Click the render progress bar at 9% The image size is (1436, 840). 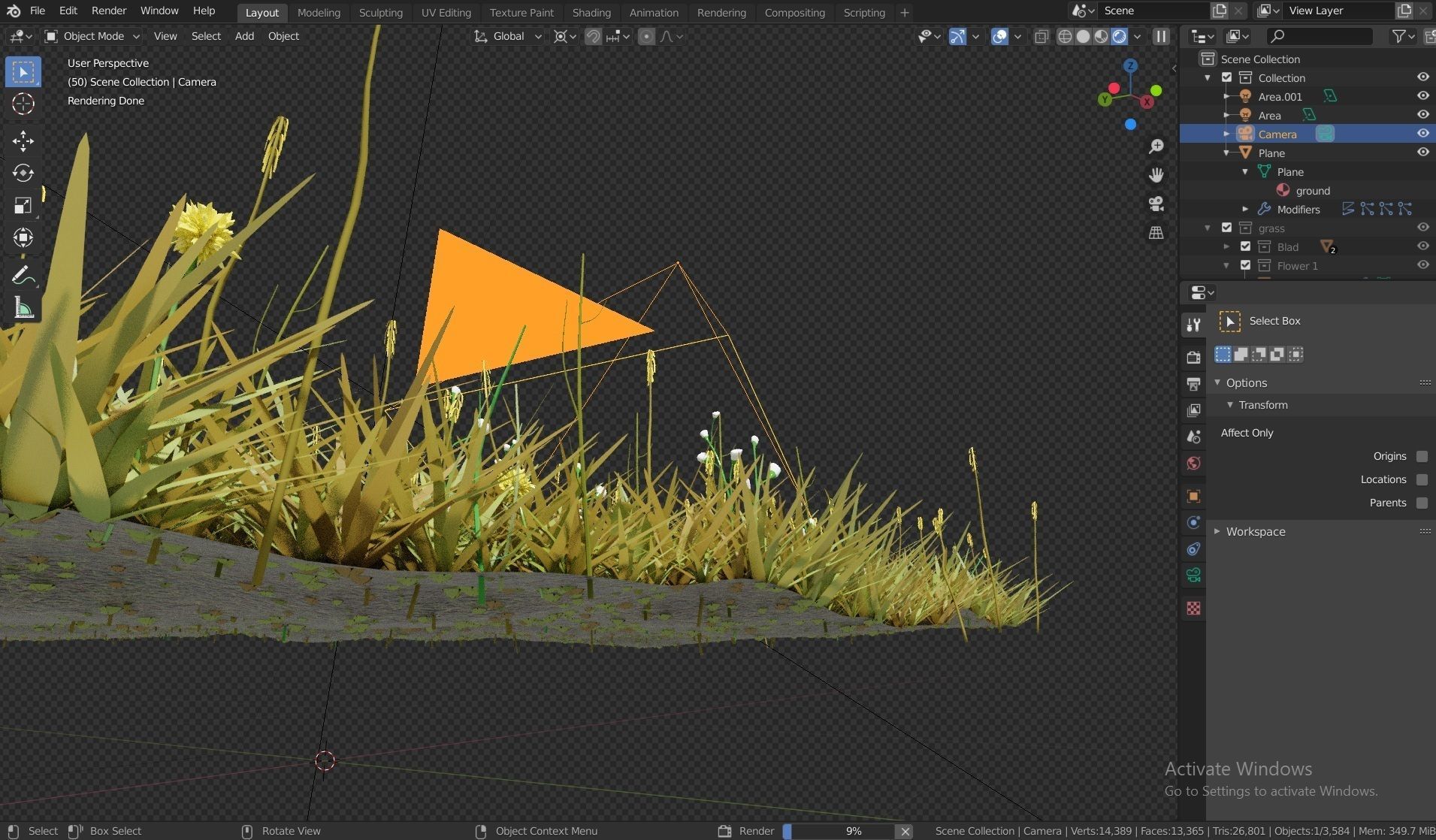(x=839, y=831)
